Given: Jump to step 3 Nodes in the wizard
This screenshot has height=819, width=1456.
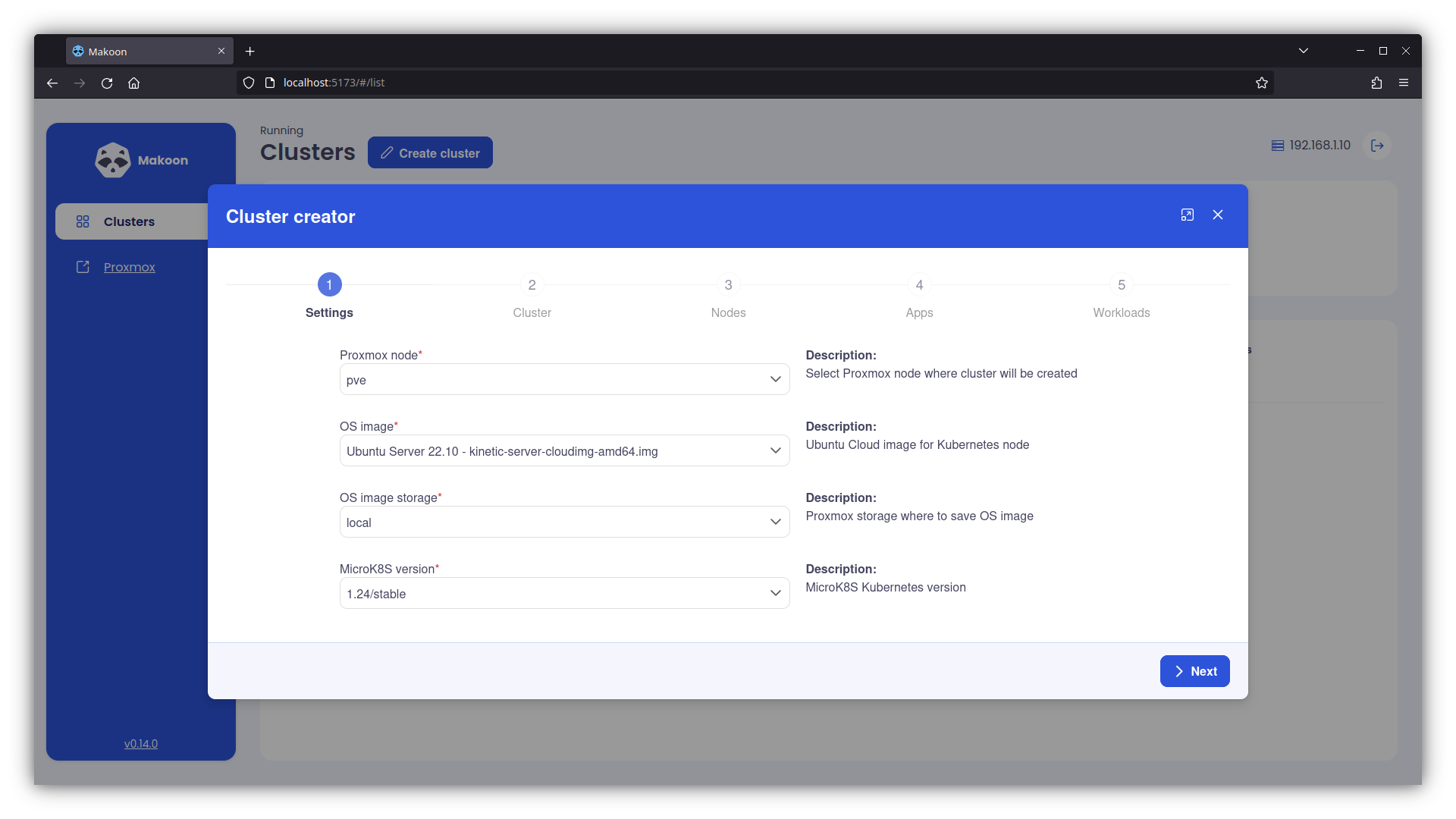Looking at the screenshot, I should pyautogui.click(x=728, y=285).
